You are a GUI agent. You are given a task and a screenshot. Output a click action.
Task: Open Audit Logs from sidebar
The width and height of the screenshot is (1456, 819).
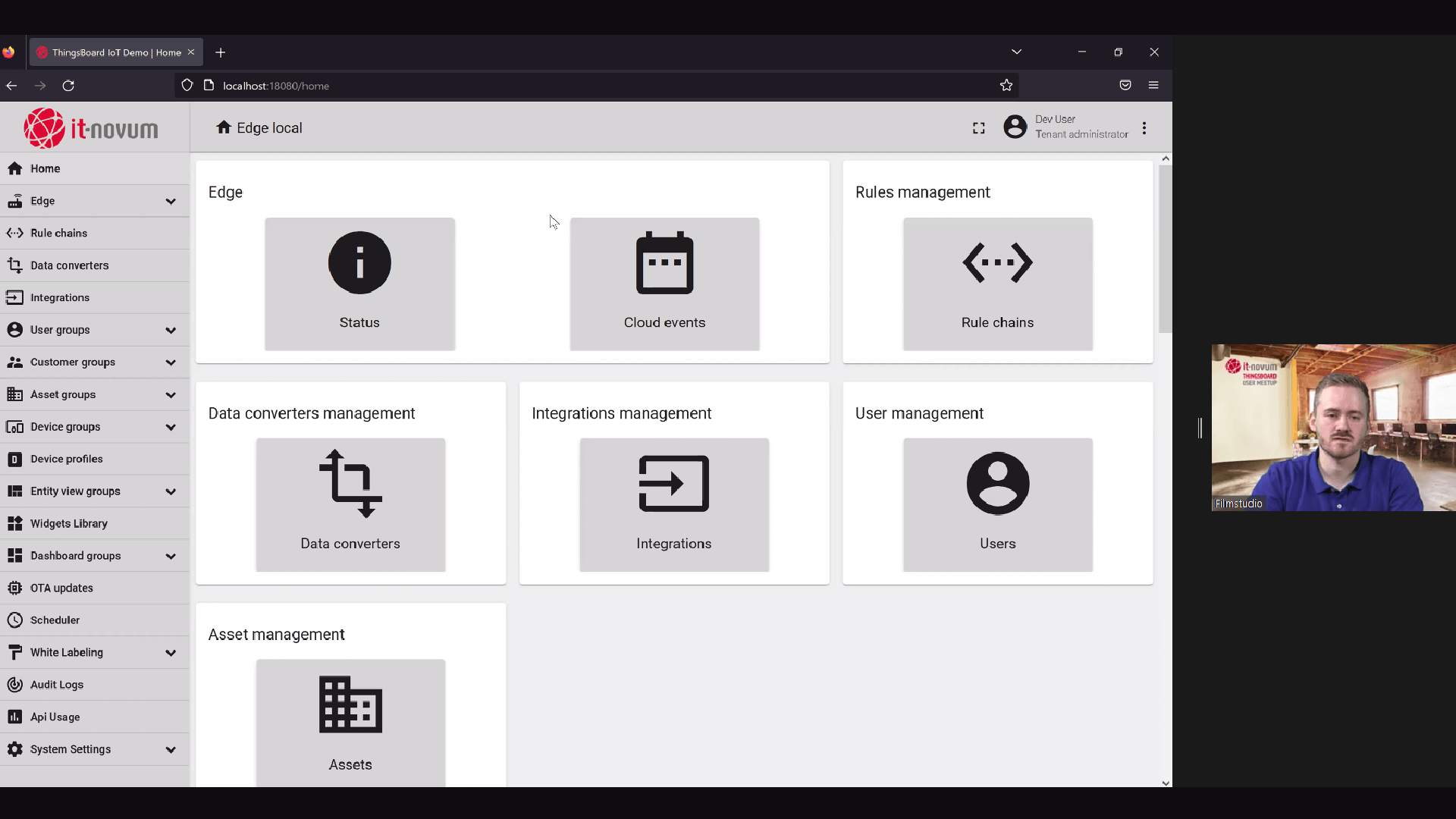click(57, 685)
